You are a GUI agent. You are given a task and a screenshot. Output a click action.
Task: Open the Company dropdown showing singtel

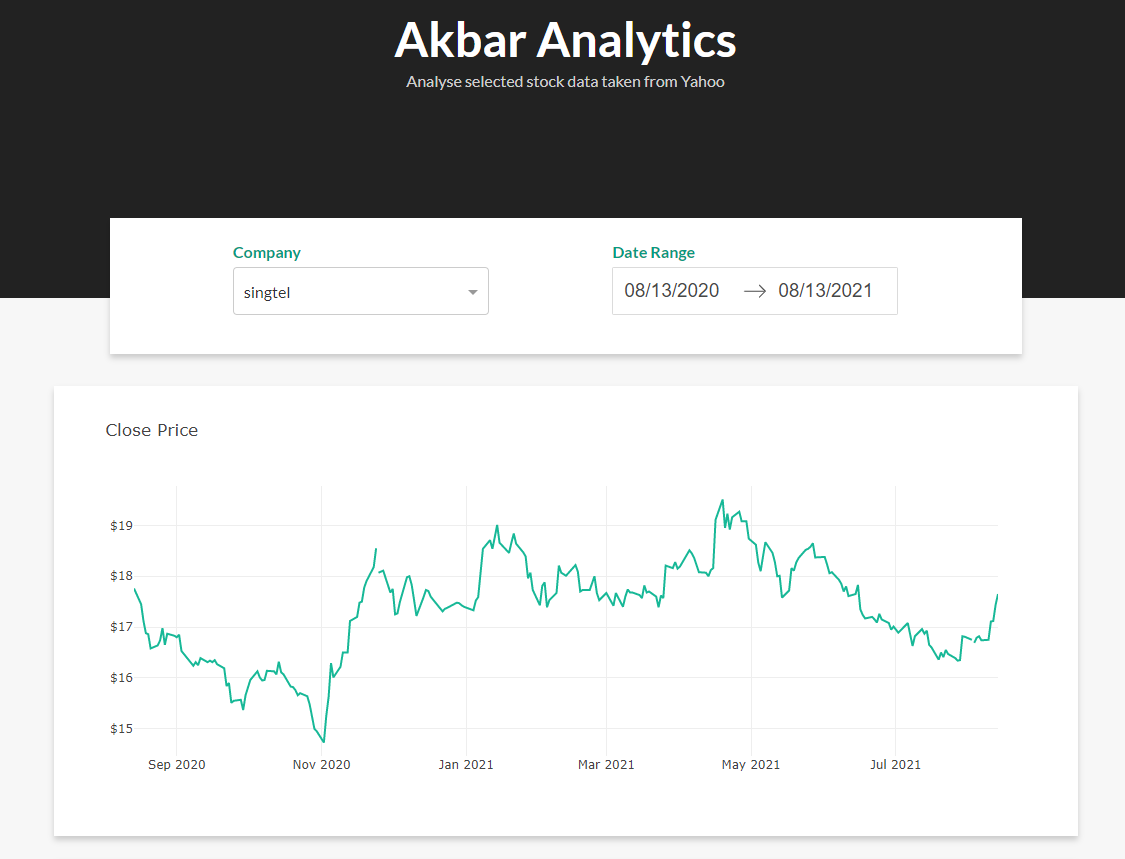pos(360,291)
